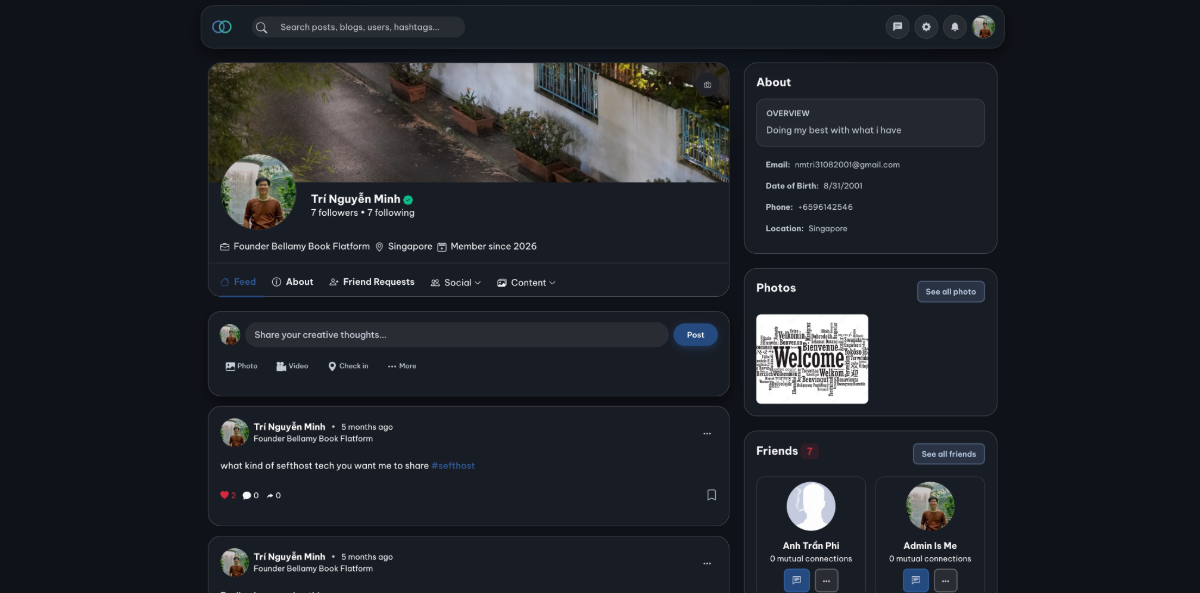The width and height of the screenshot is (1200, 593).
Task: Click See all friends button
Action: point(949,454)
